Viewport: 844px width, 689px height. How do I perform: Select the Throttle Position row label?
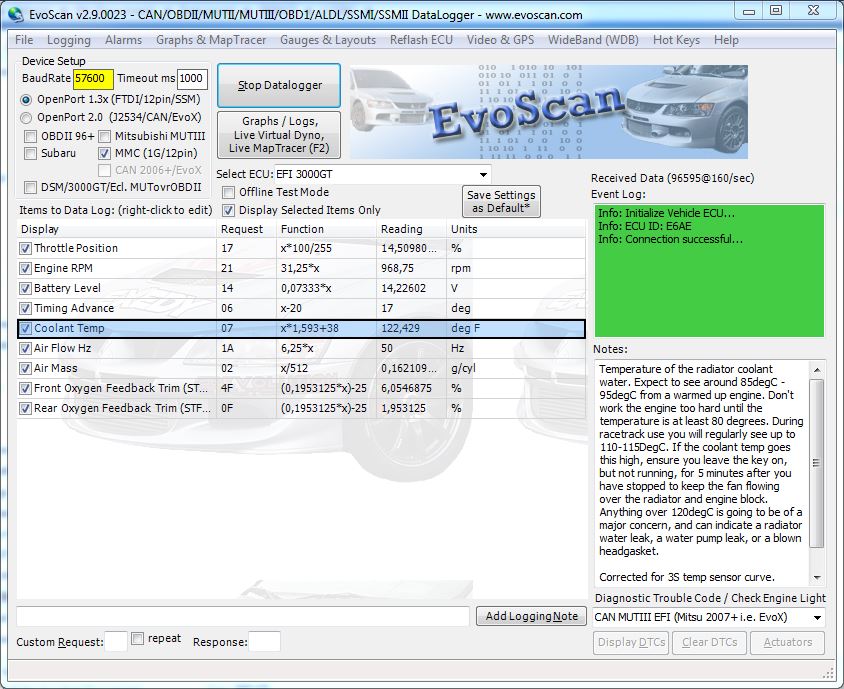click(x=76, y=248)
